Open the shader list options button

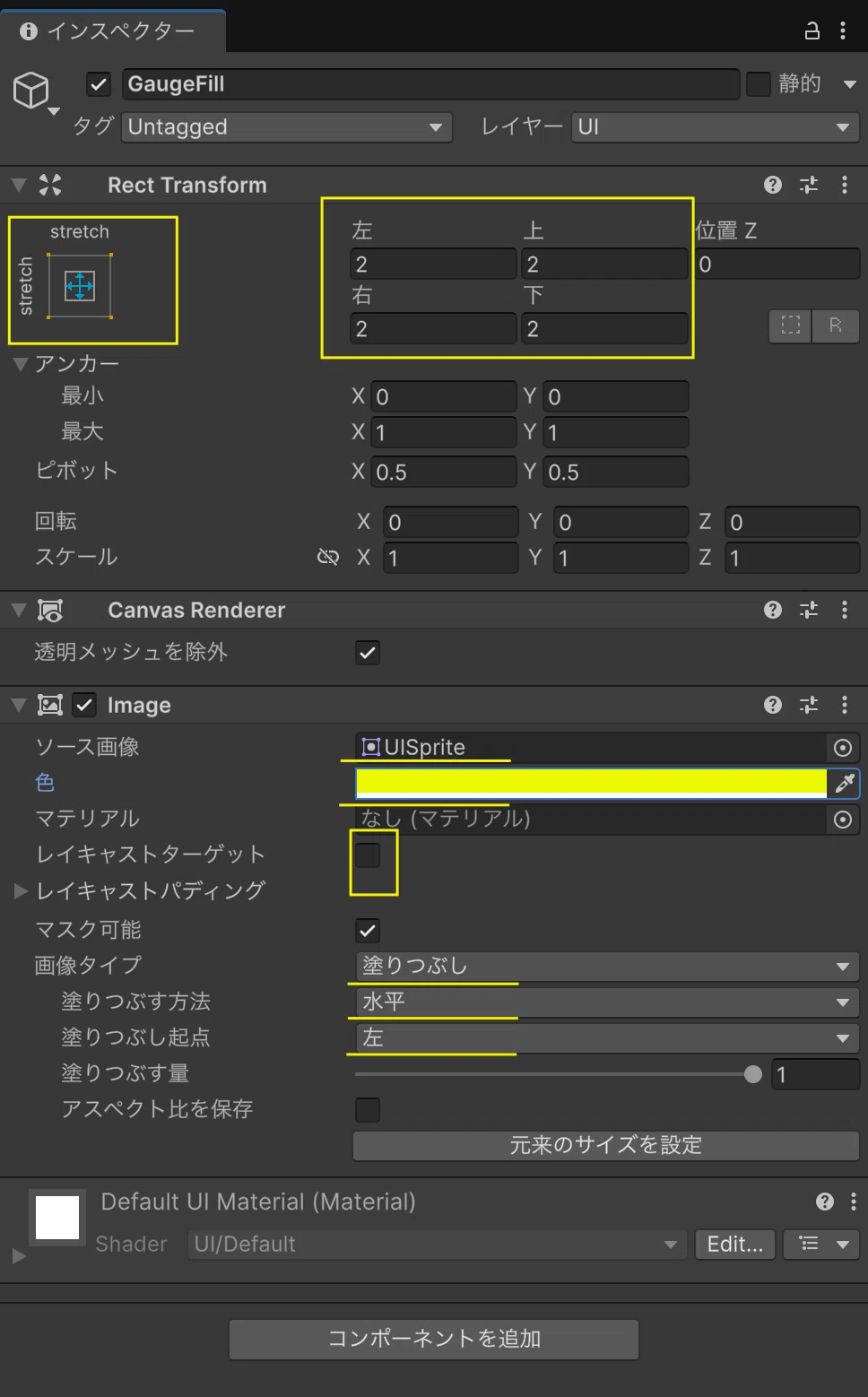[821, 1245]
